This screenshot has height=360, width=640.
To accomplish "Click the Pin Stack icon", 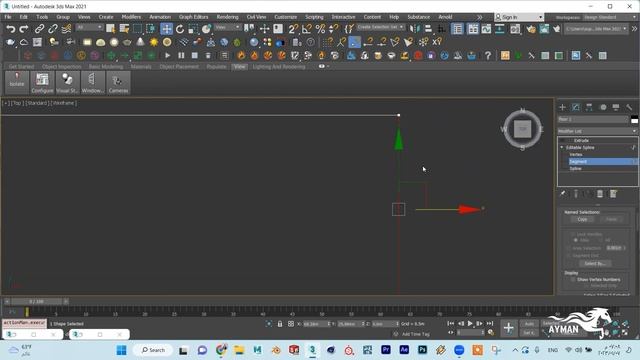I will pyautogui.click(x=563, y=194).
